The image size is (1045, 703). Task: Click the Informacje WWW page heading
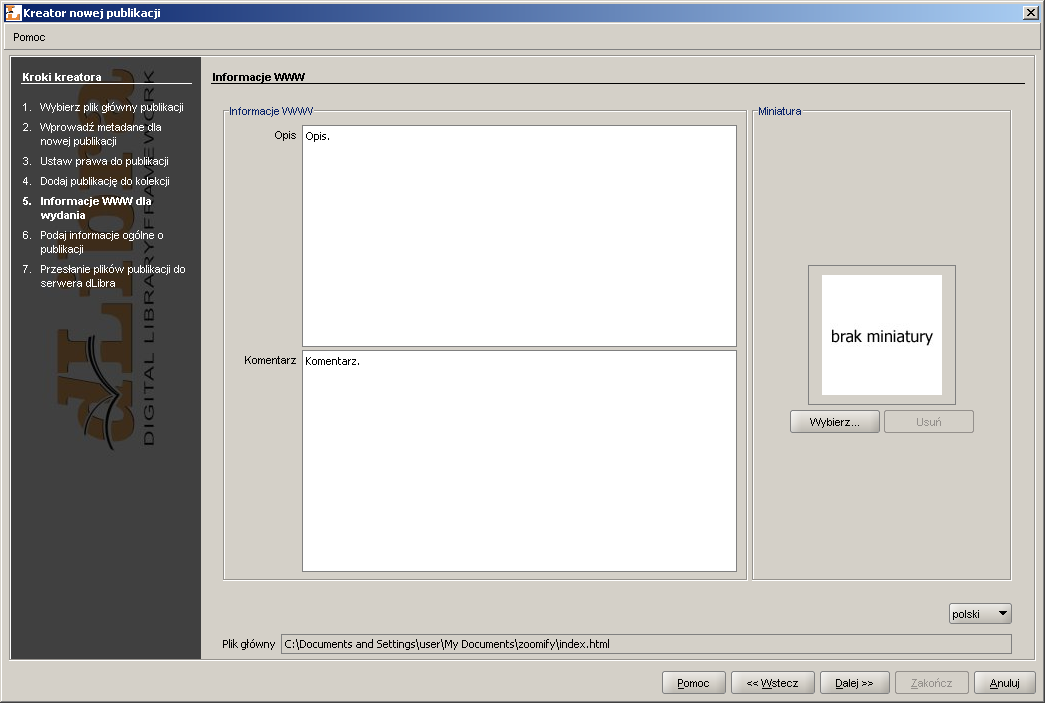[259, 77]
